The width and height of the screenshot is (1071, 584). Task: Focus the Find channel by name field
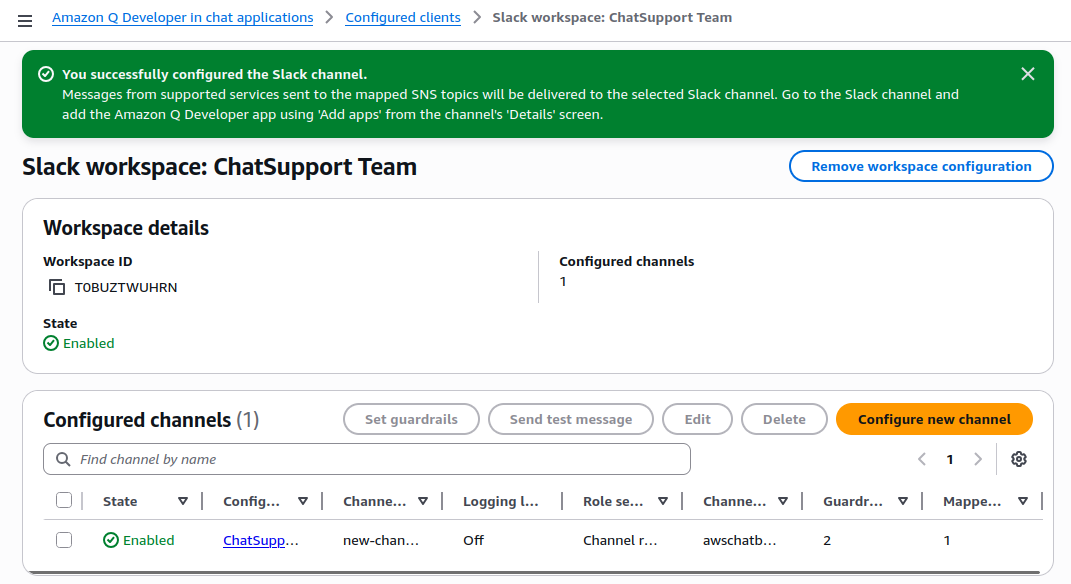coord(367,459)
